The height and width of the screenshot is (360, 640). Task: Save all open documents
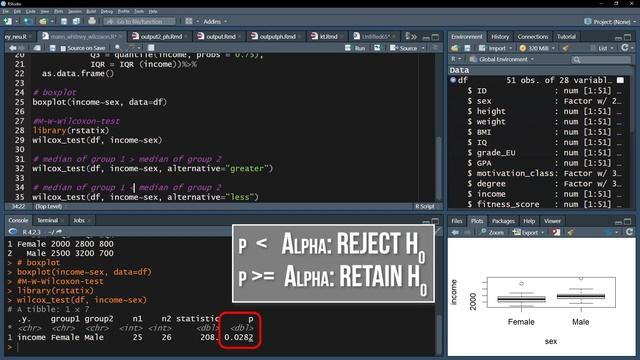click(76, 21)
